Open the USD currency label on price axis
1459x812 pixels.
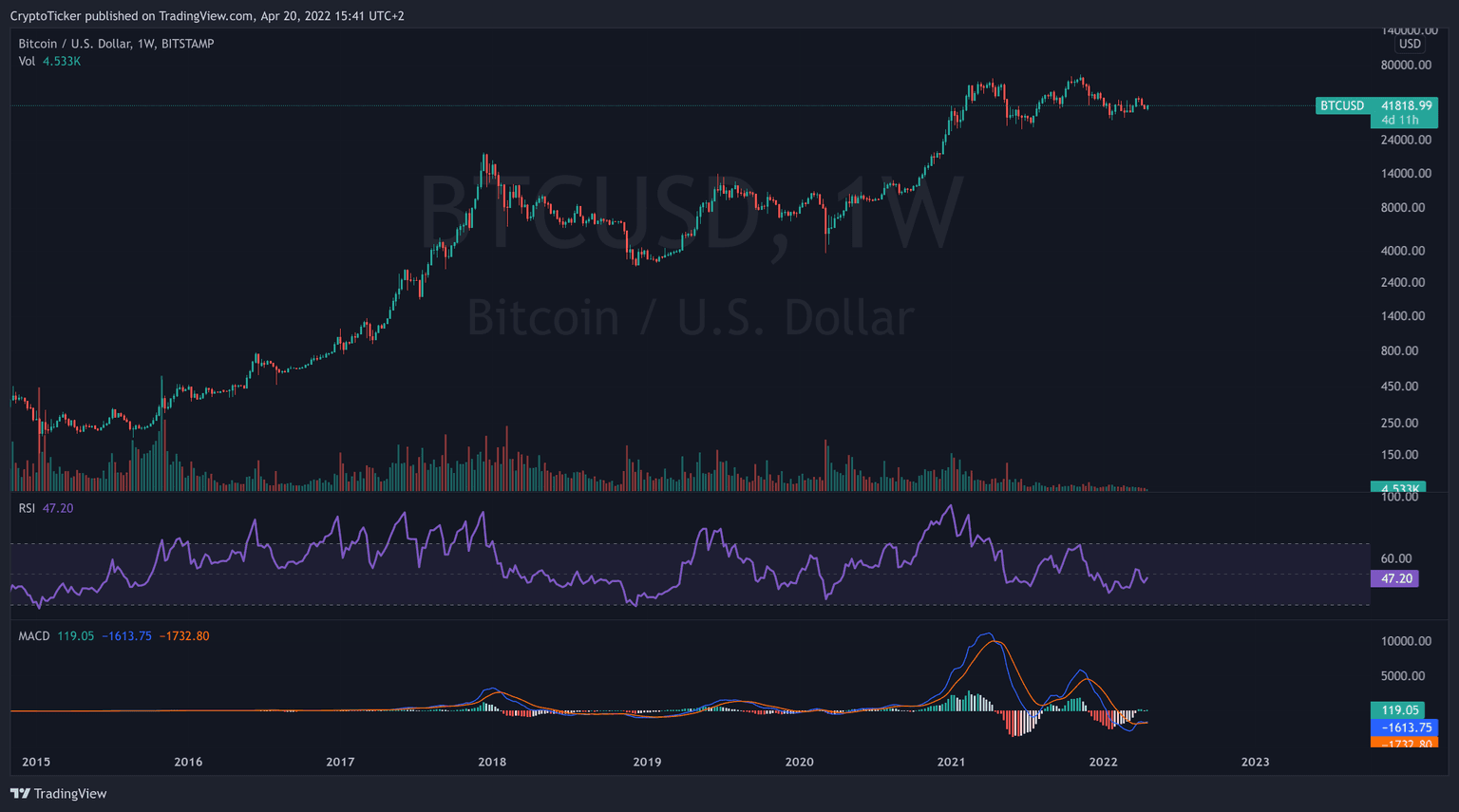click(x=1410, y=45)
